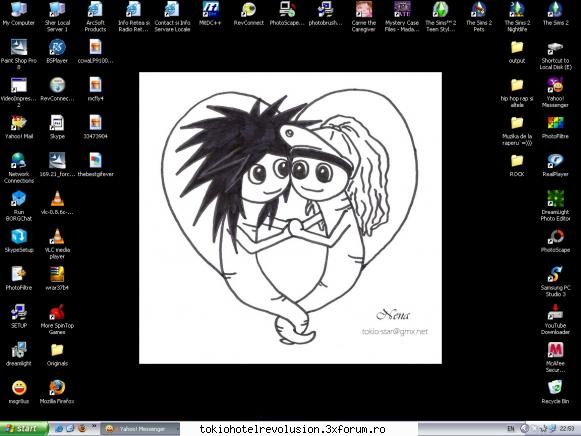Screen dimensions: 581x436
Task: Launch Yahoo! Messenger desktop icon
Action: (x=555, y=93)
